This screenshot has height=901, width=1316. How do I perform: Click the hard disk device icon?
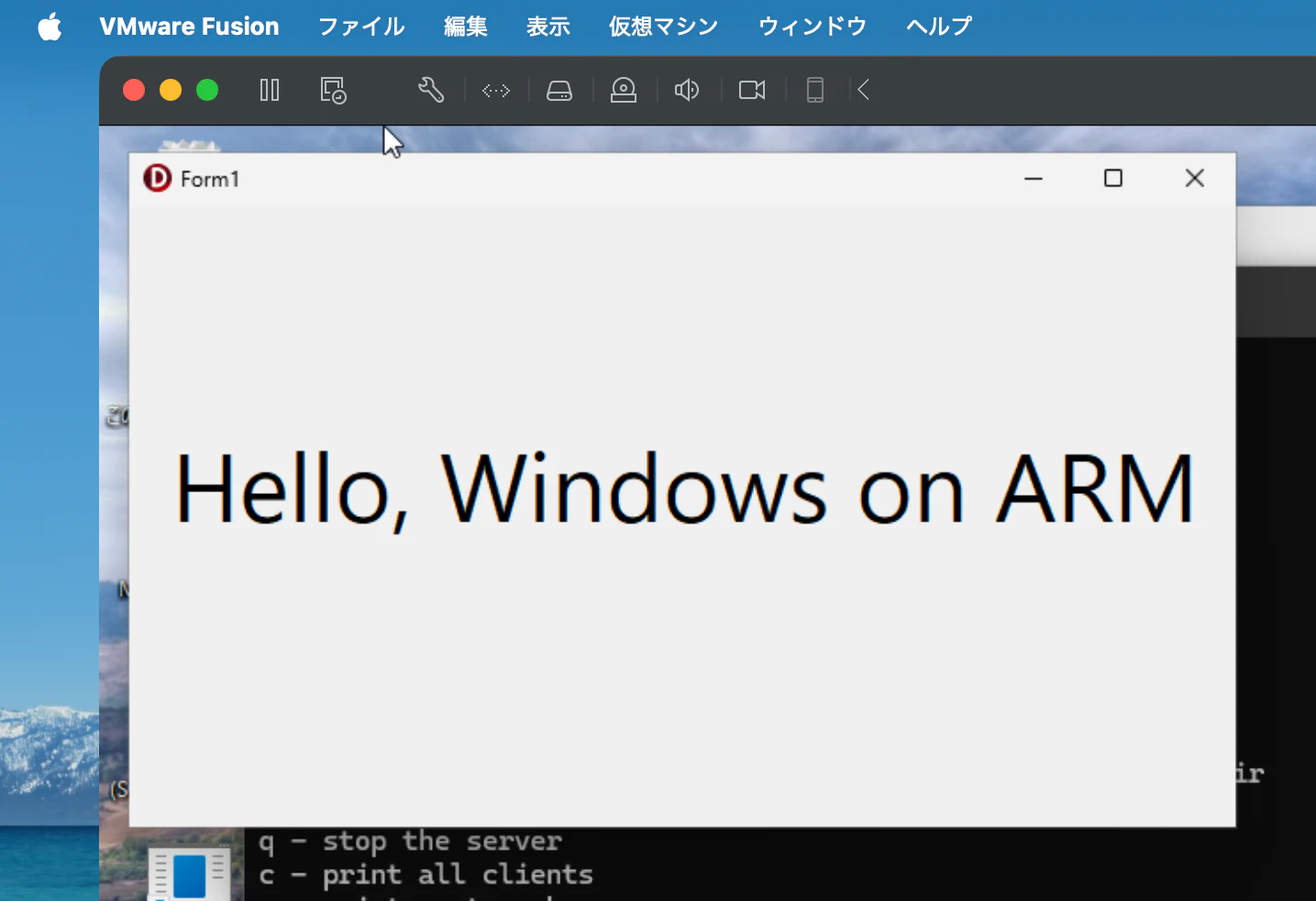click(559, 90)
